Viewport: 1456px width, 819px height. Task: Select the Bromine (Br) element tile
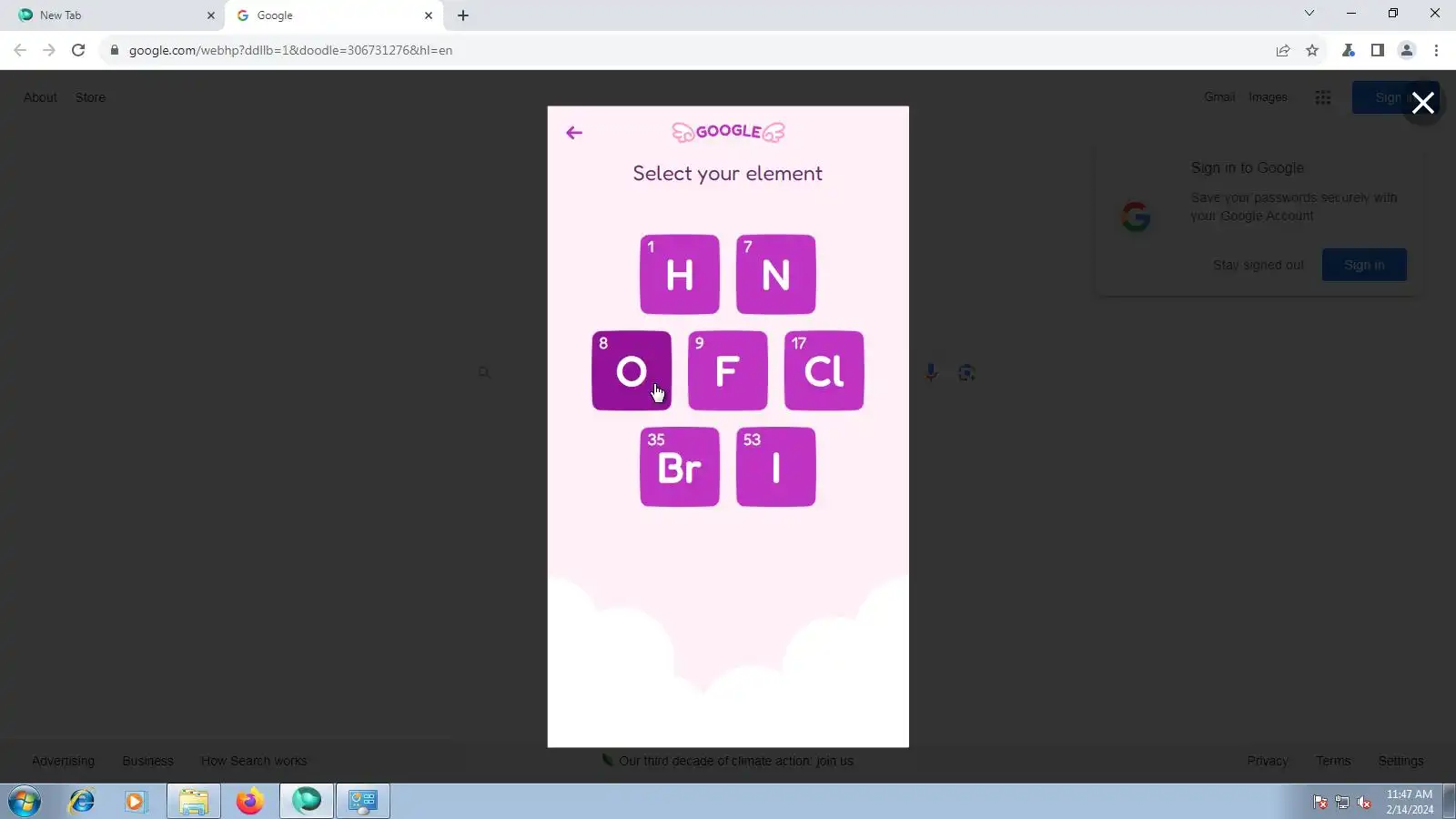(680, 467)
